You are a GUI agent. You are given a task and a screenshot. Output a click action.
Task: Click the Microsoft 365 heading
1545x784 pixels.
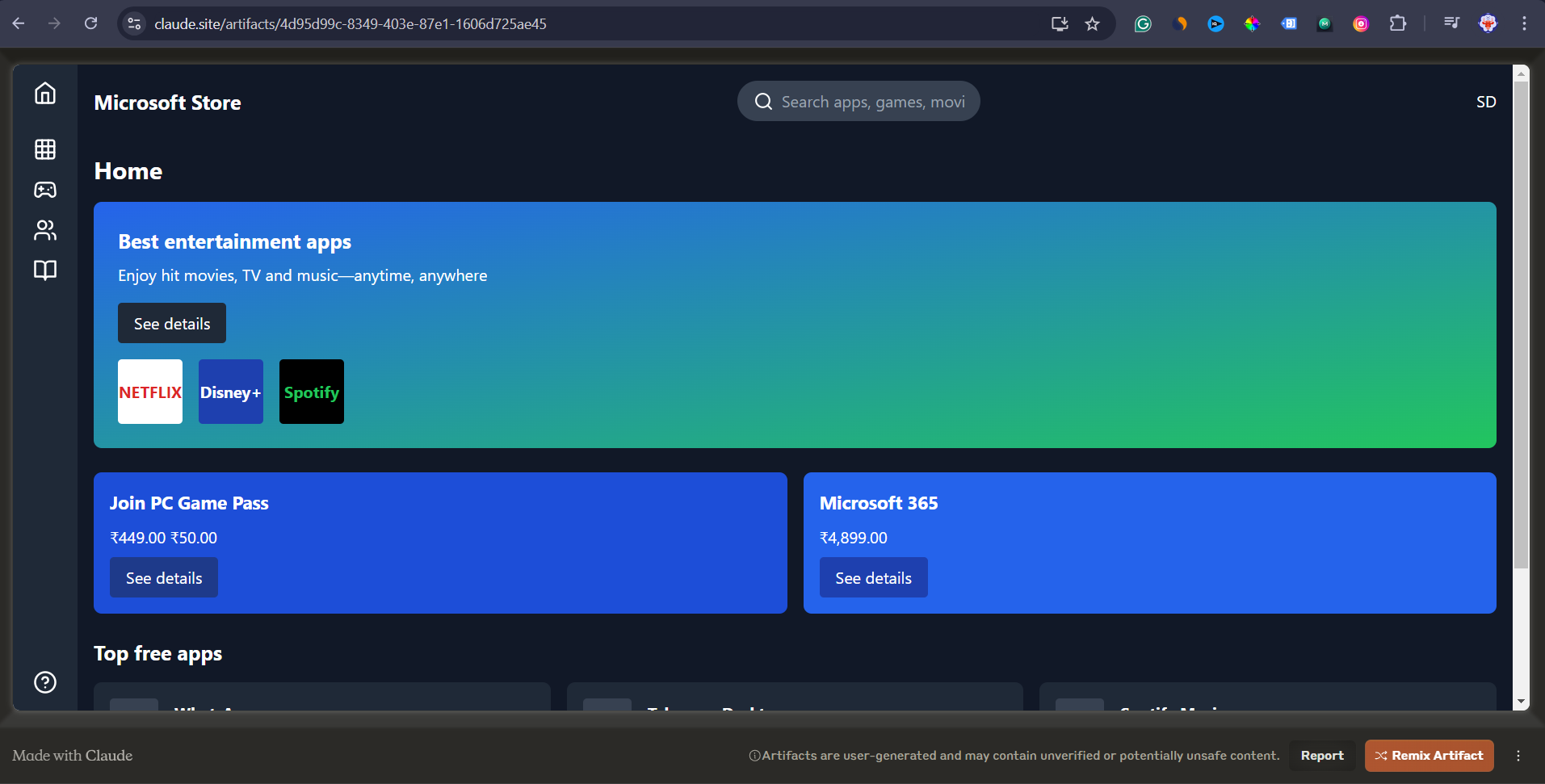tap(879, 503)
